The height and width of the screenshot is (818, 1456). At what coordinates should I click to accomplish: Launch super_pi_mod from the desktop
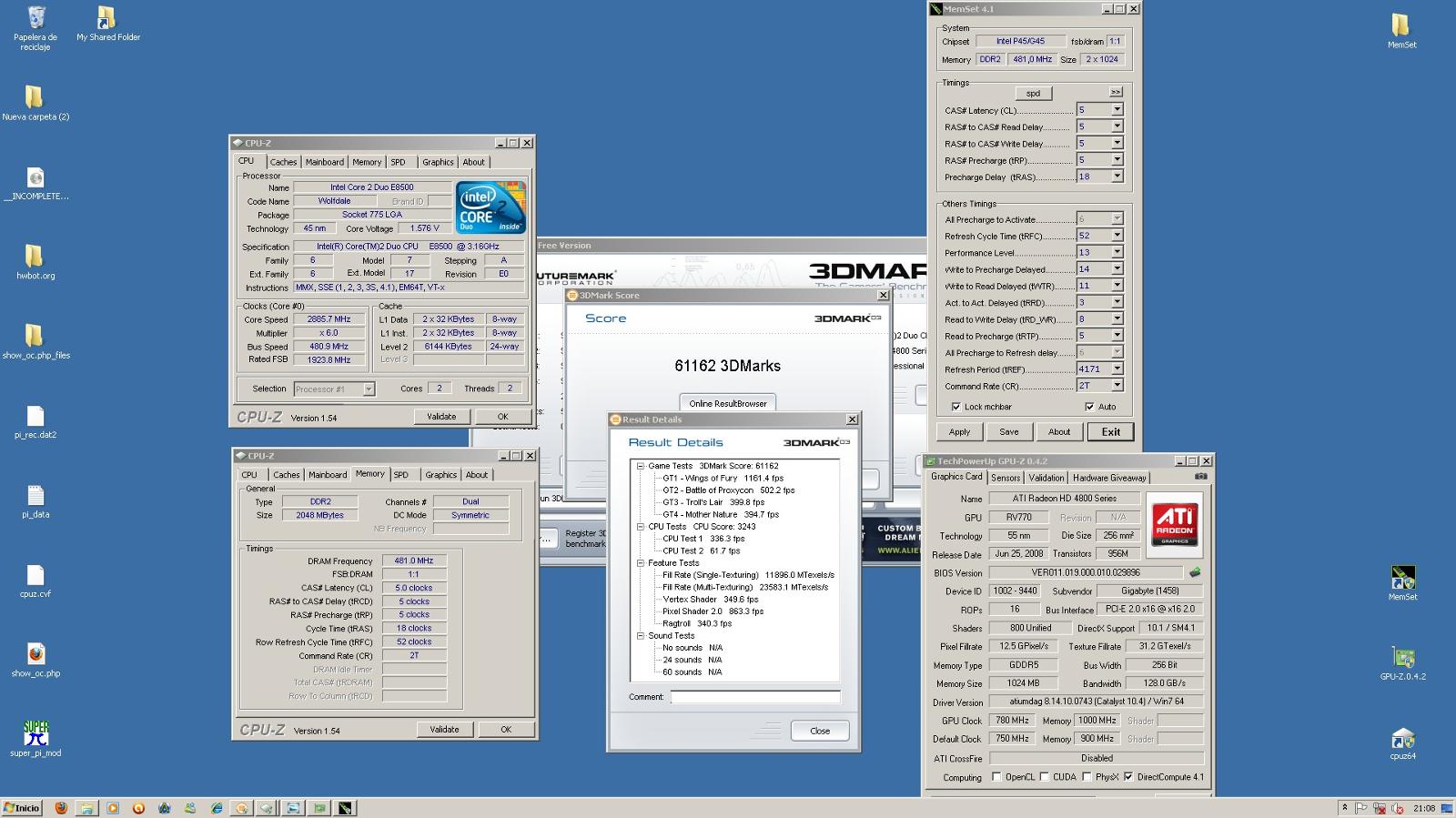pos(35,732)
